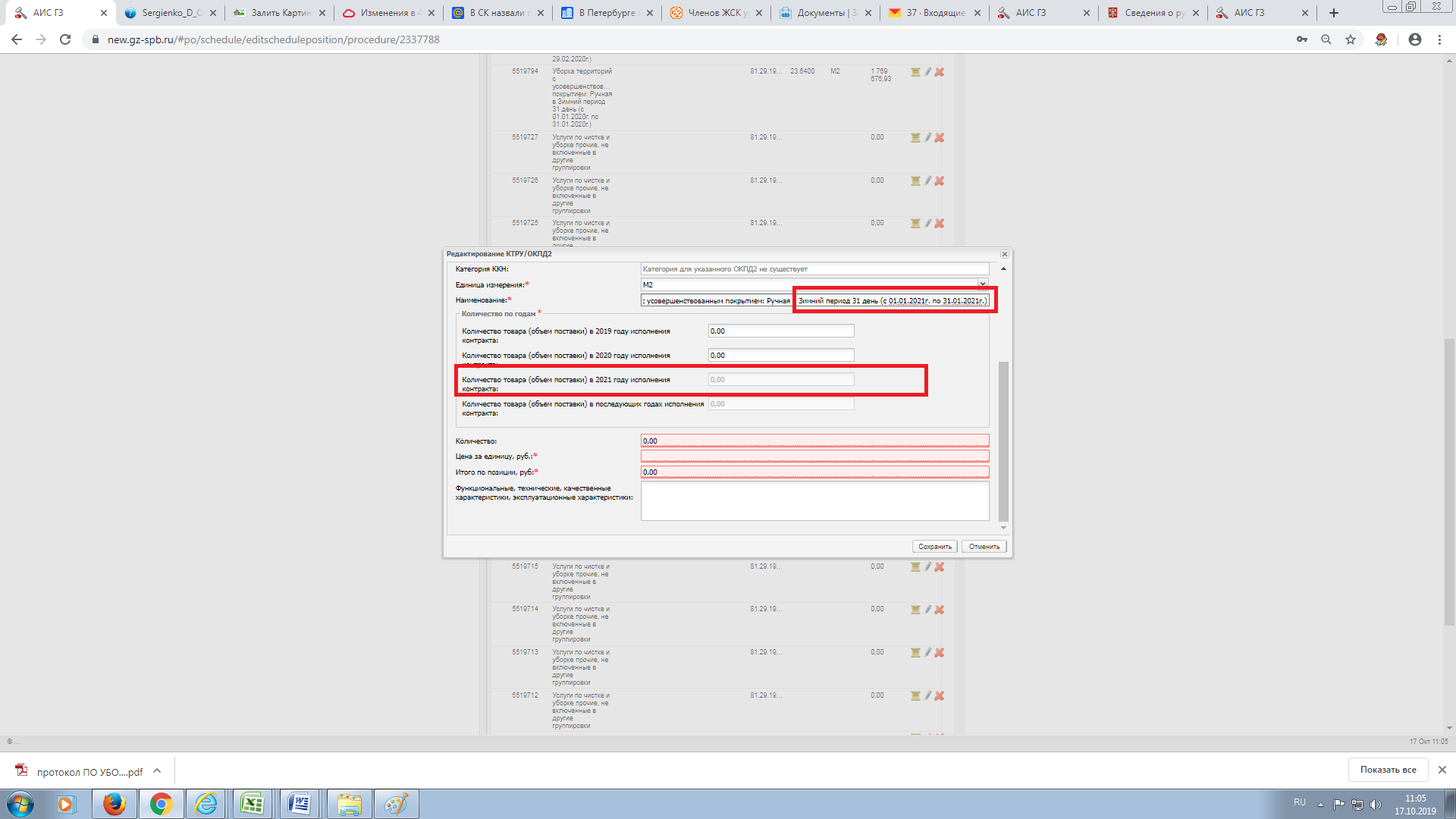The image size is (1456, 819).
Task: Open details scroll icon for row 5519726
Action: pos(915,181)
